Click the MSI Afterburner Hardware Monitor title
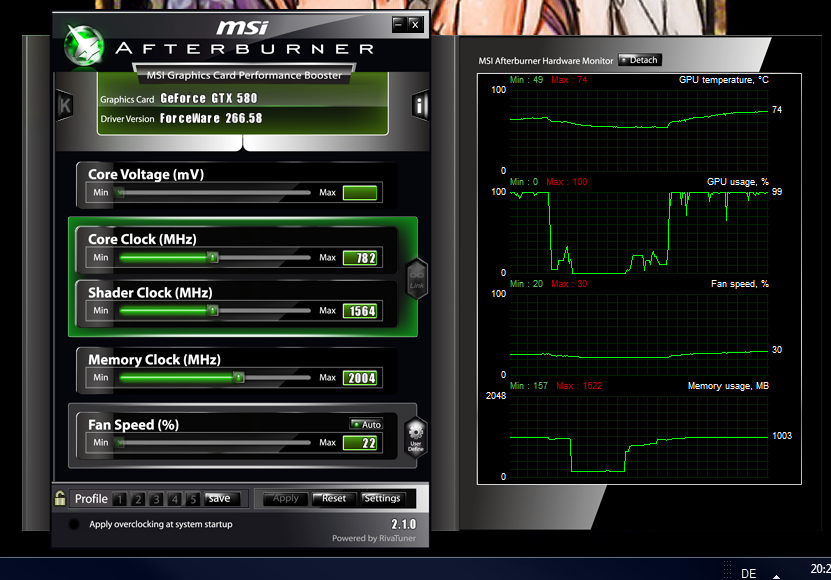This screenshot has width=831, height=580. 545,61
